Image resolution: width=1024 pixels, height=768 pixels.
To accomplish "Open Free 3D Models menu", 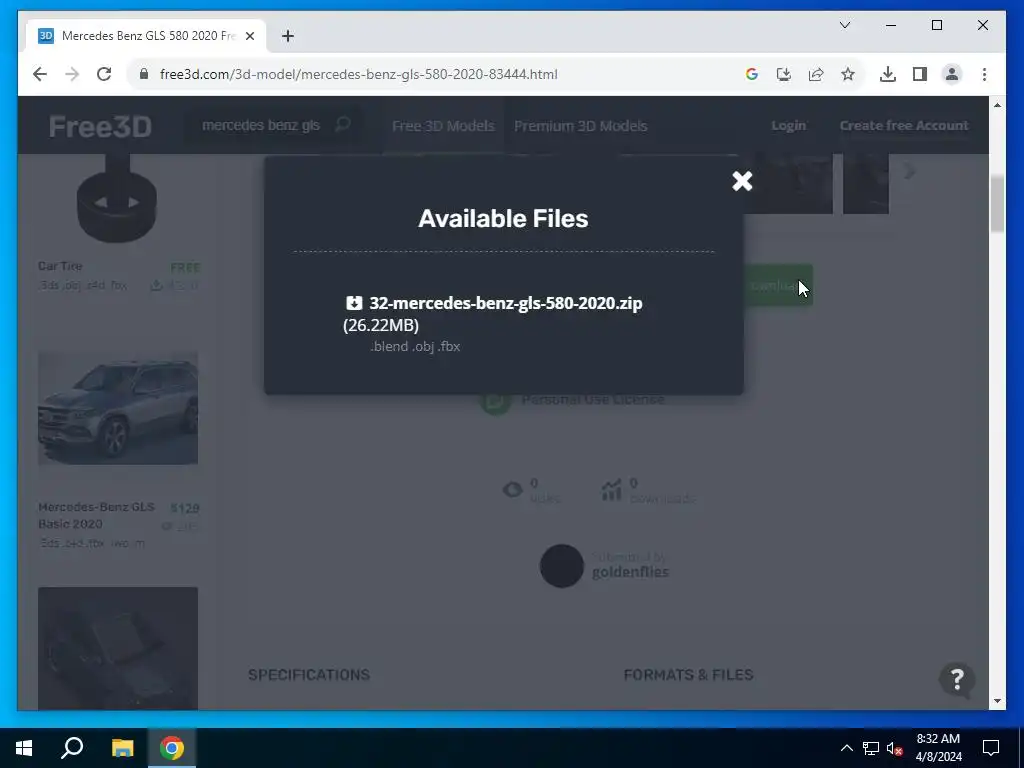I will pos(443,125).
